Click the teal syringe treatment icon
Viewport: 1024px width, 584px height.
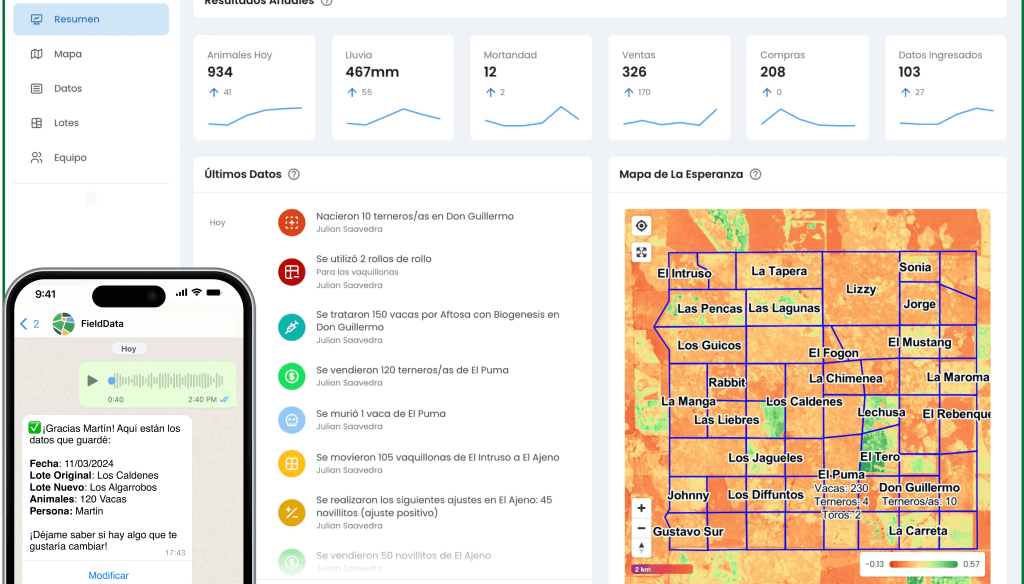291,327
